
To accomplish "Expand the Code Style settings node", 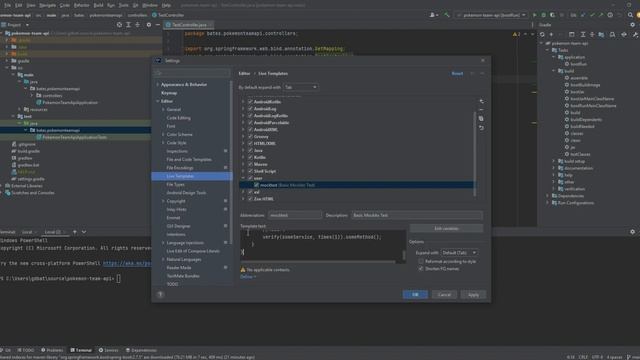I will 163,143.
